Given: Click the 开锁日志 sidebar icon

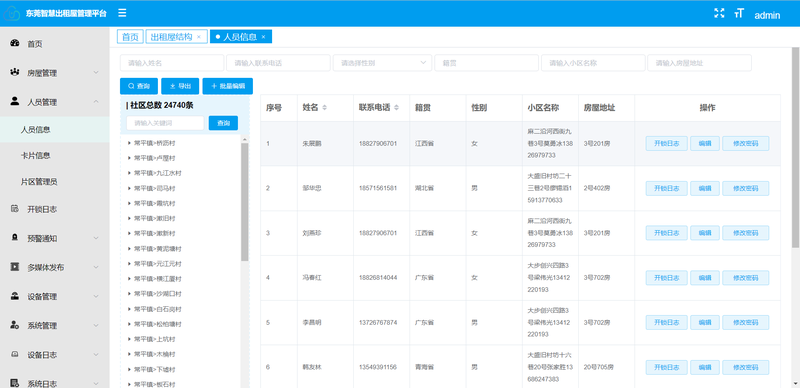Looking at the screenshot, I should pyautogui.click(x=15, y=209).
